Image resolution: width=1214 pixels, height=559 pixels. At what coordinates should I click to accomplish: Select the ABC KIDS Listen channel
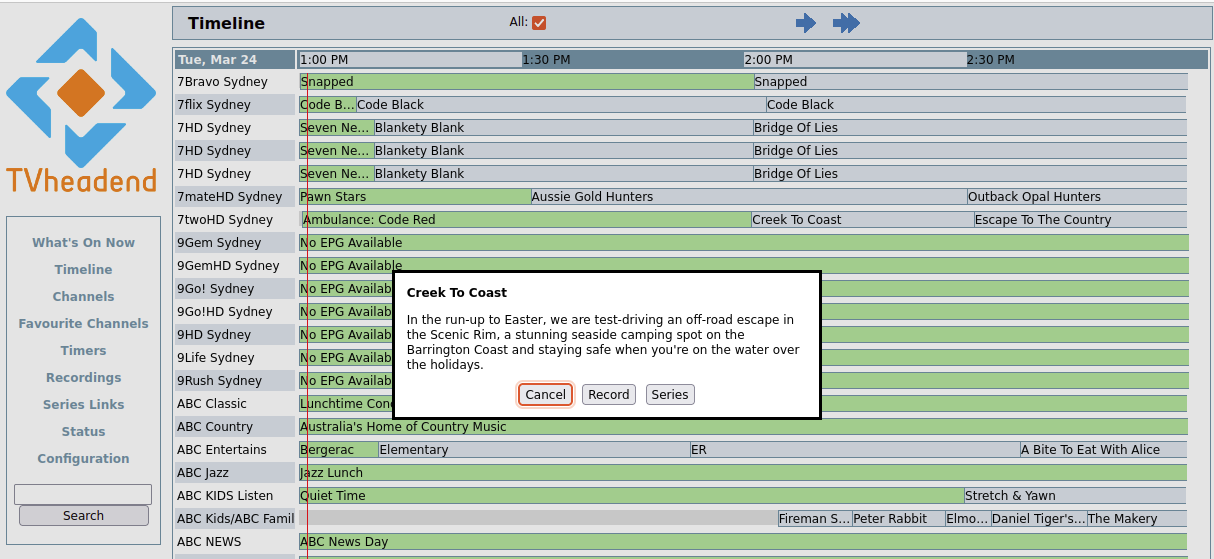tap(235, 496)
